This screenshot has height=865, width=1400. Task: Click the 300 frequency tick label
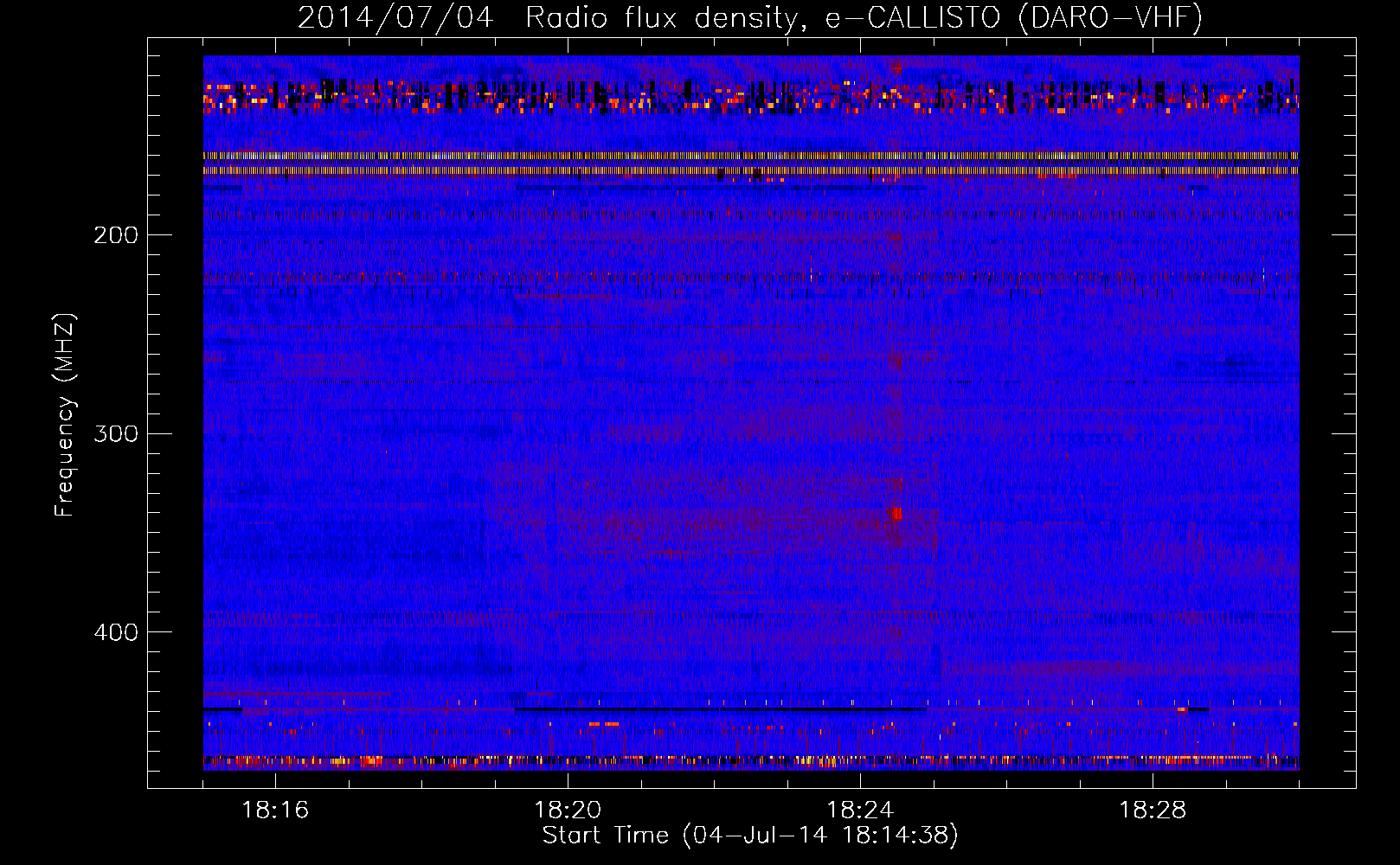click(x=116, y=433)
